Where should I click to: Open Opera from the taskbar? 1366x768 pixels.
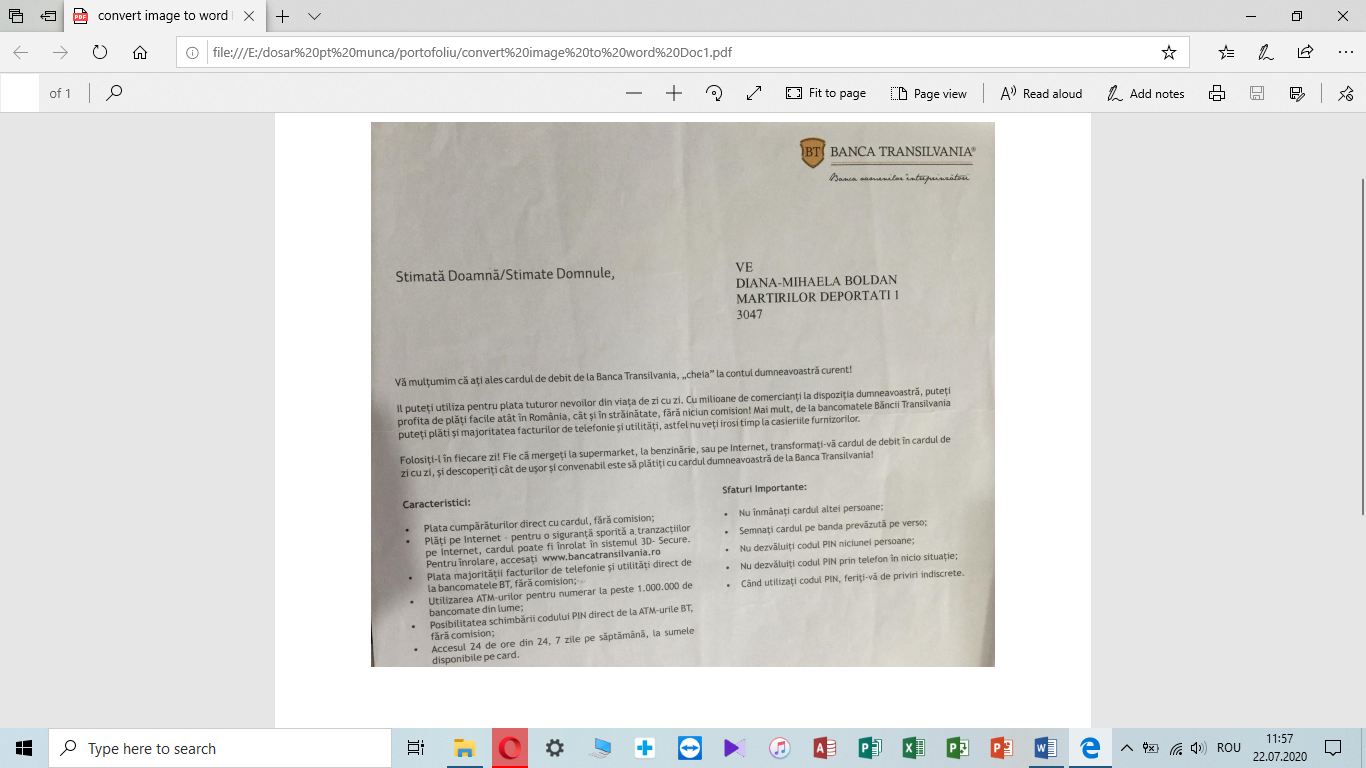[x=510, y=748]
